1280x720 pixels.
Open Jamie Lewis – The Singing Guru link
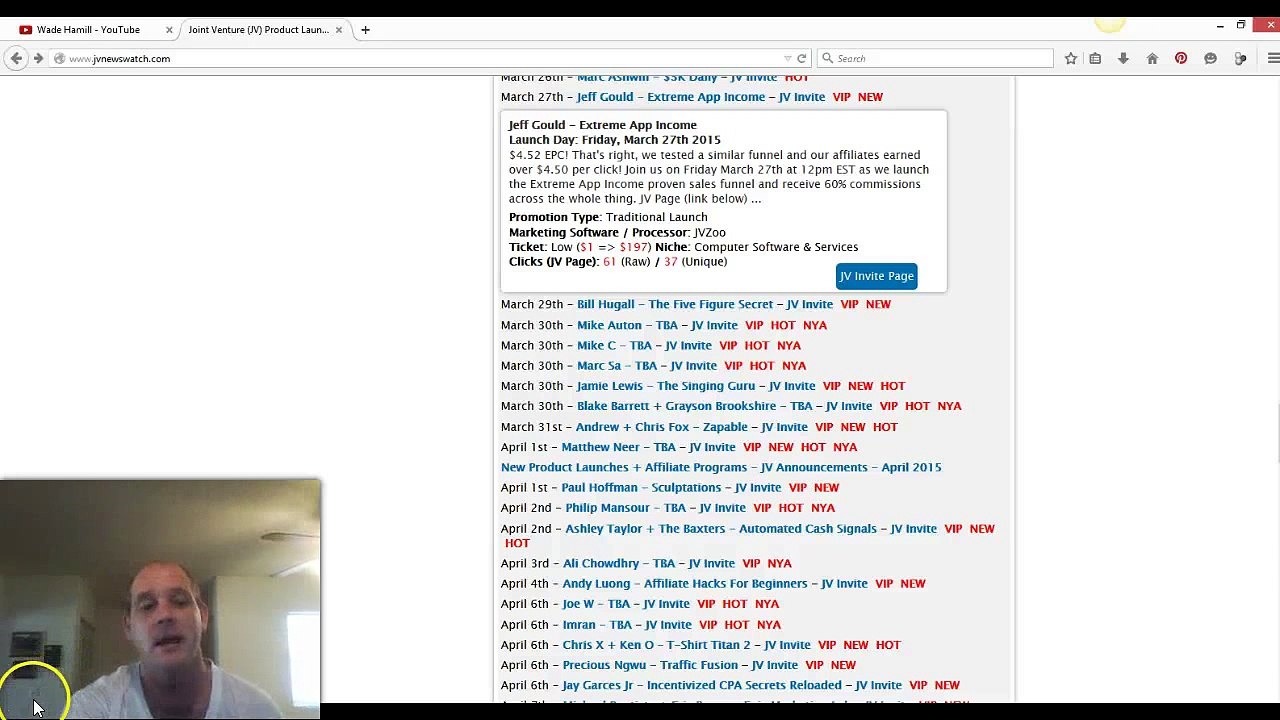(x=666, y=386)
